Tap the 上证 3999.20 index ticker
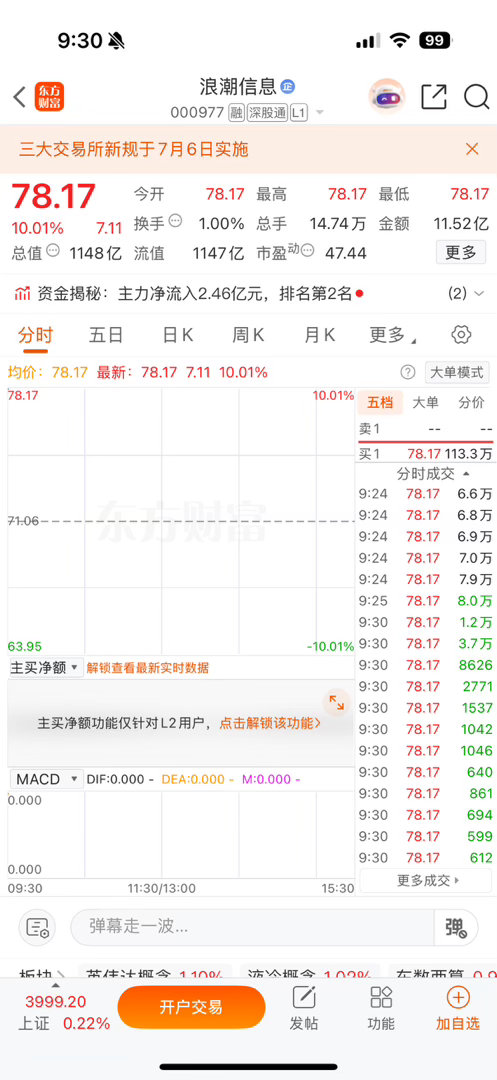 click(63, 1012)
